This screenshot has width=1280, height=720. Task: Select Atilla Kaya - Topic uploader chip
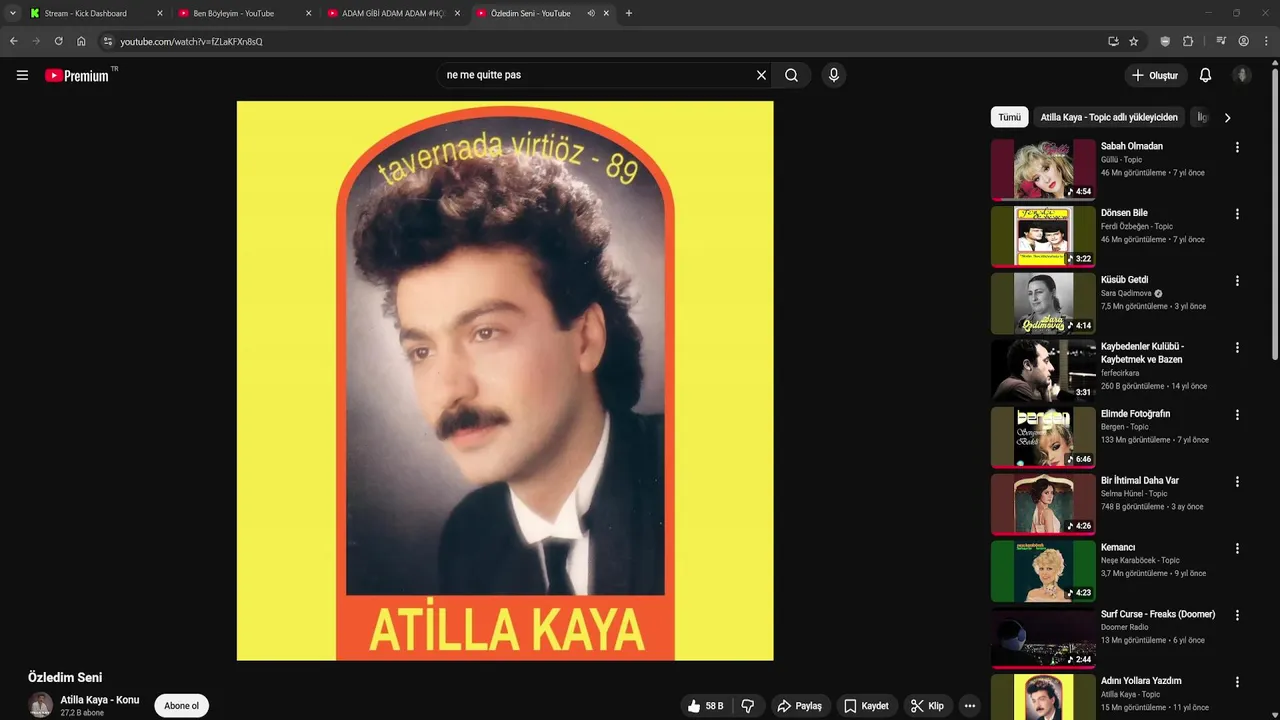[1109, 117]
